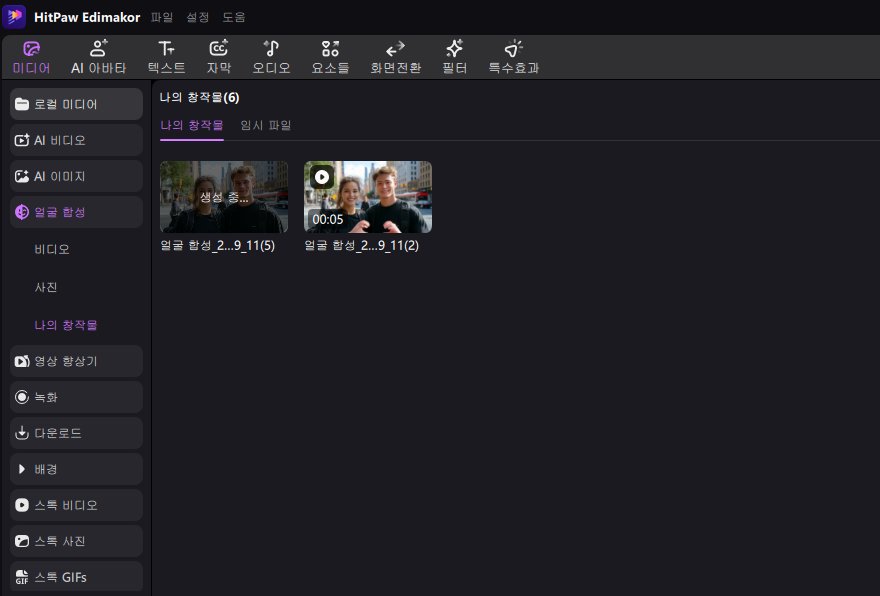Screen dimensions: 880x596
Task: Open the 화면전환 transitions icon
Action: coord(395,49)
